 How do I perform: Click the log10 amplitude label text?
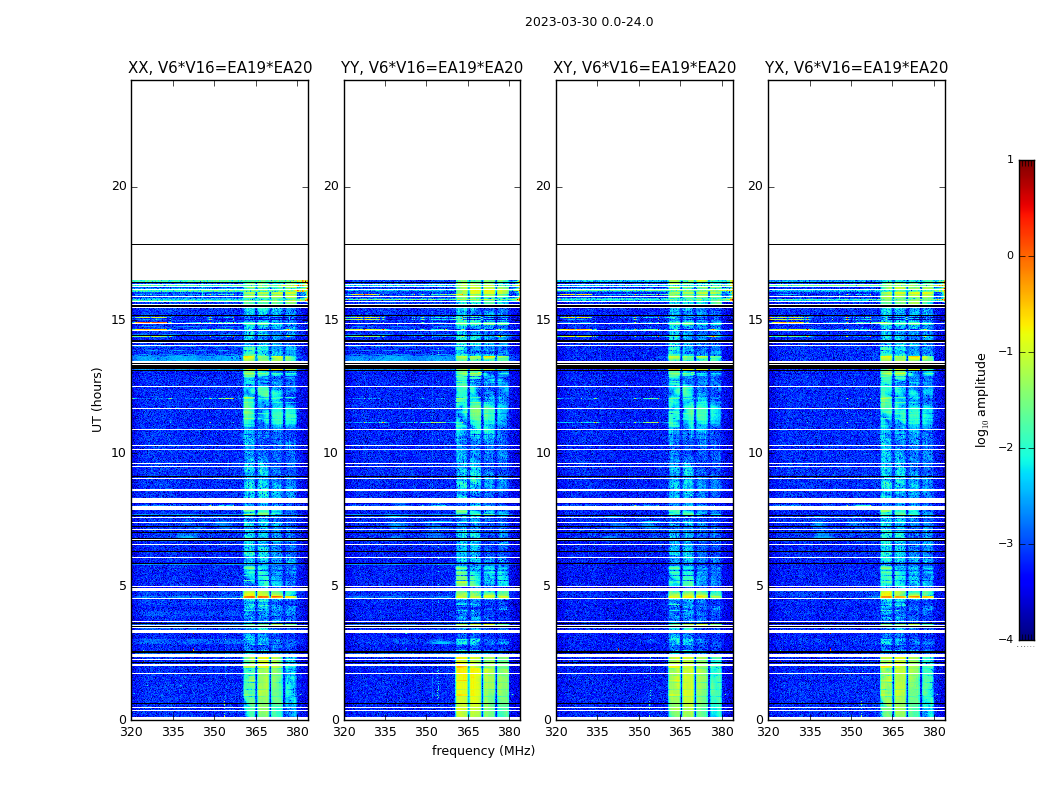(981, 400)
